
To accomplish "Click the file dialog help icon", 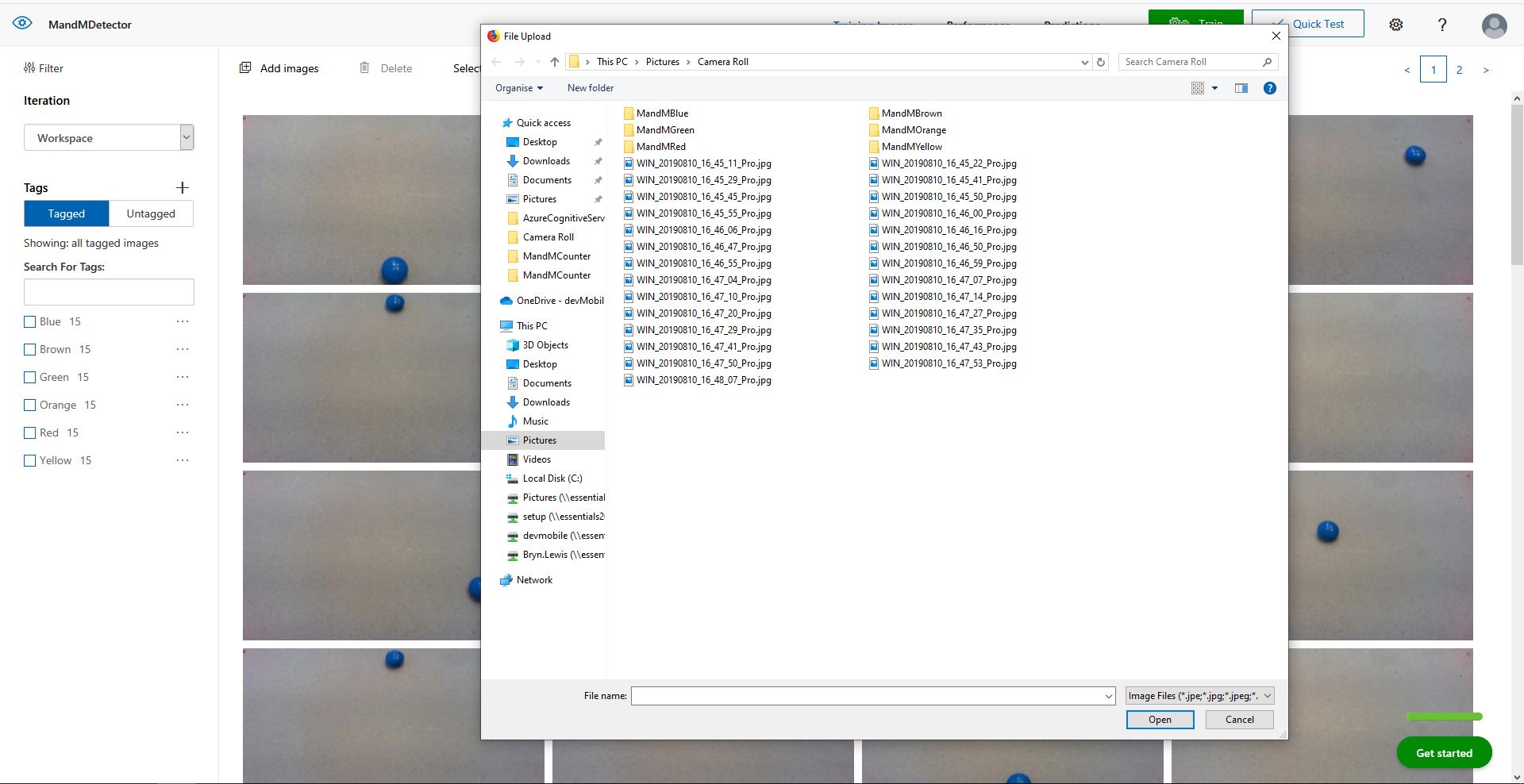I will coord(1269,88).
